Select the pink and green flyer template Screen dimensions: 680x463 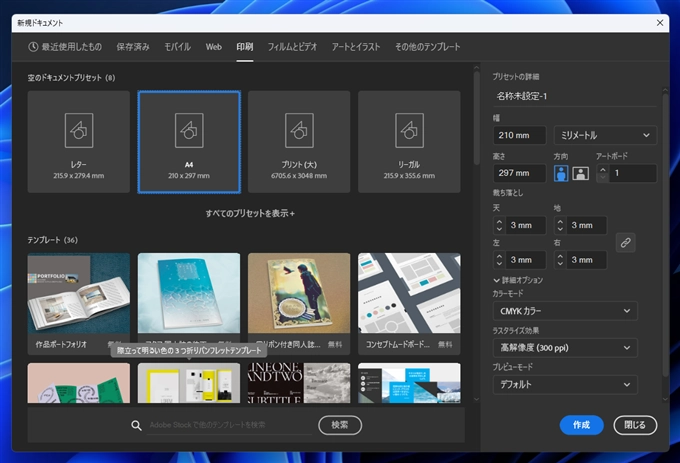point(78,383)
